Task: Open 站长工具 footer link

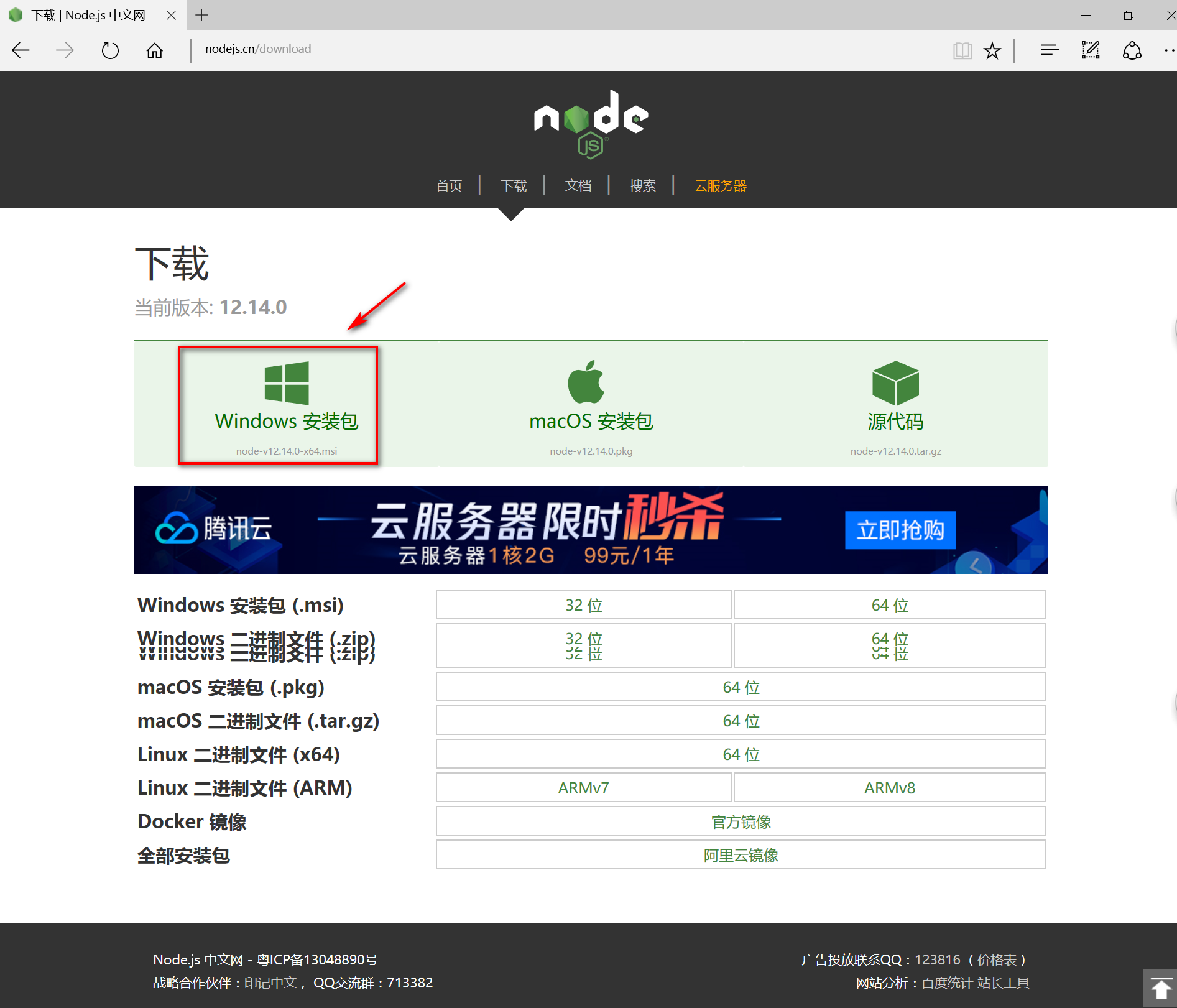Action: [1003, 983]
